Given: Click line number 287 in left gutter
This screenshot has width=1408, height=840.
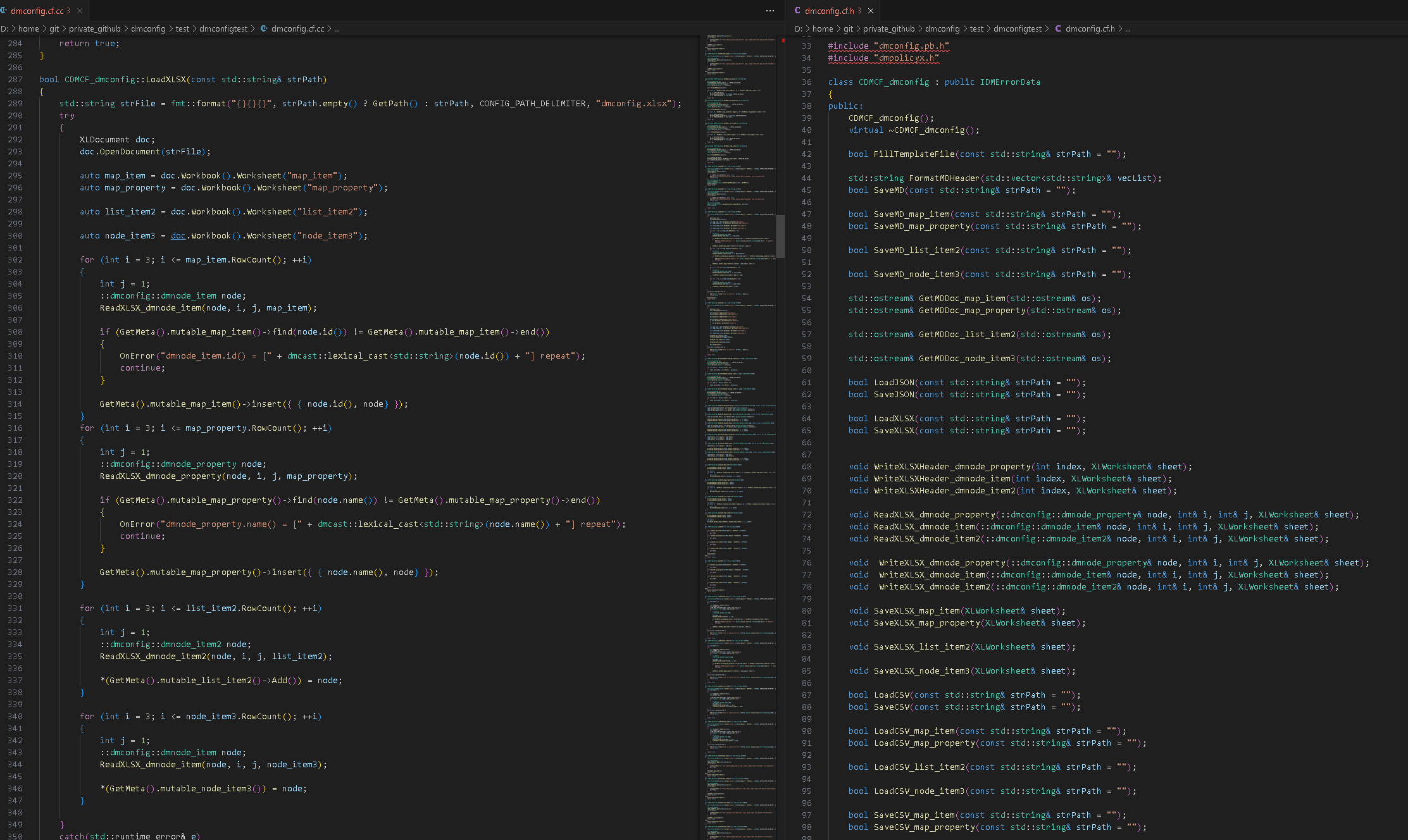Looking at the screenshot, I should (15, 80).
